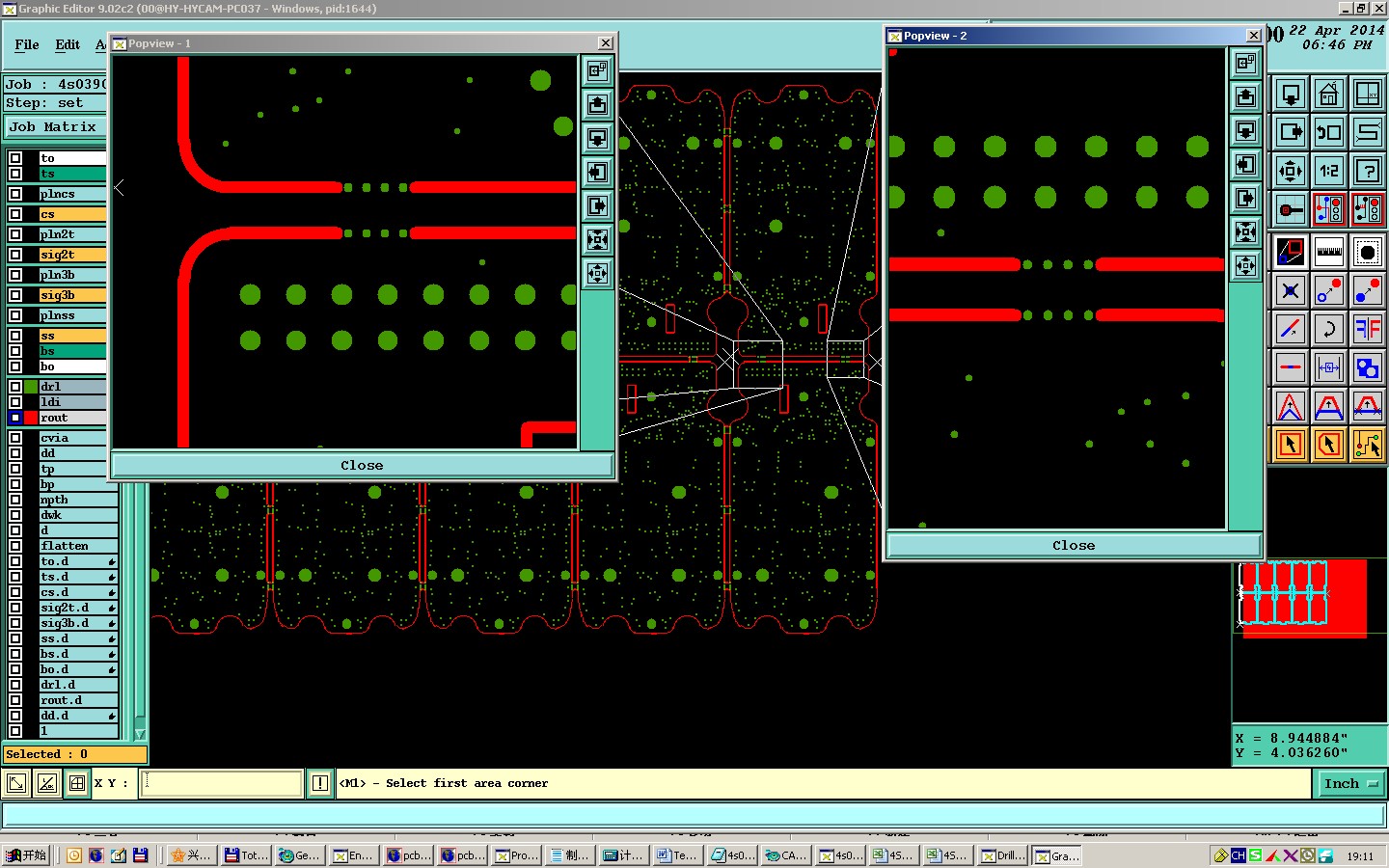Toggle checkbox for layer 'sig2t'
Viewport: 1389px width, 868px height.
(15, 255)
